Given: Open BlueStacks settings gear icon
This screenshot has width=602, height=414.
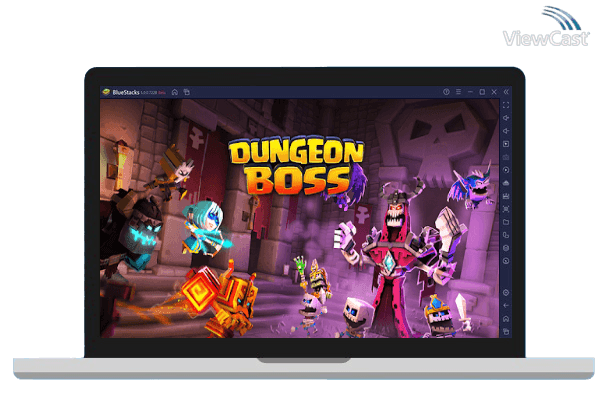Looking at the screenshot, I should tap(506, 293).
